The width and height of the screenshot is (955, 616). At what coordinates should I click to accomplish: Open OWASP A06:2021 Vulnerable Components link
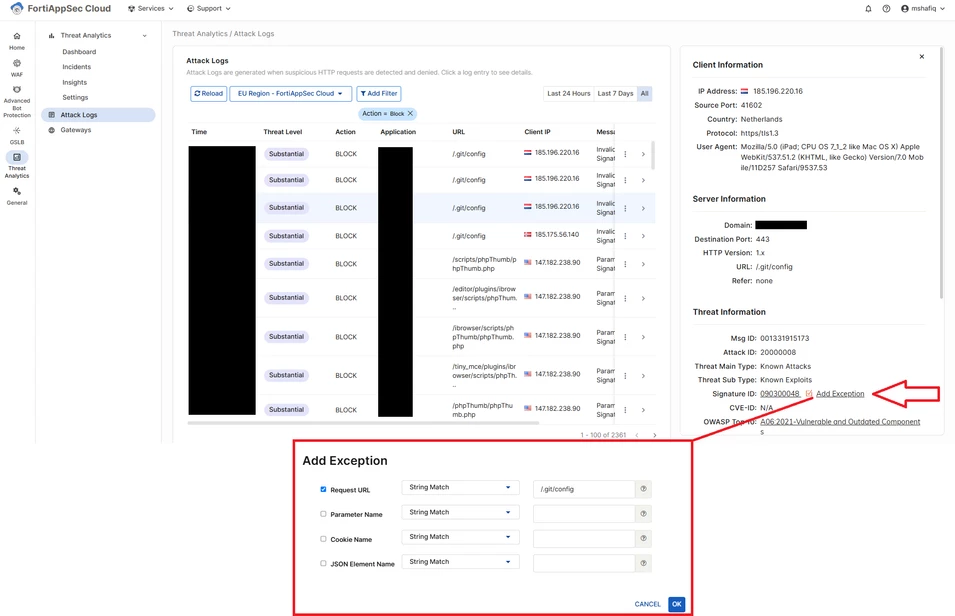pos(840,422)
